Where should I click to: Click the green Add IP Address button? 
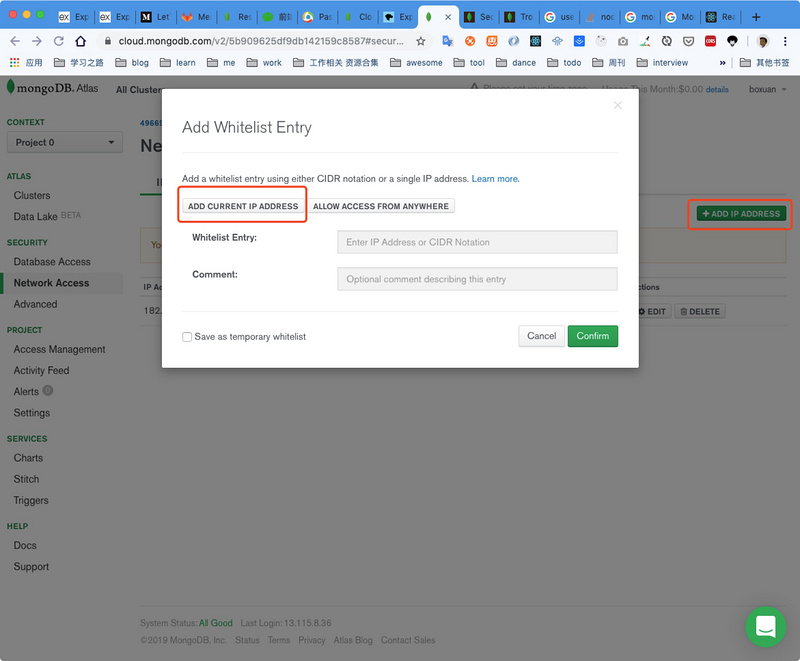pyautogui.click(x=741, y=214)
